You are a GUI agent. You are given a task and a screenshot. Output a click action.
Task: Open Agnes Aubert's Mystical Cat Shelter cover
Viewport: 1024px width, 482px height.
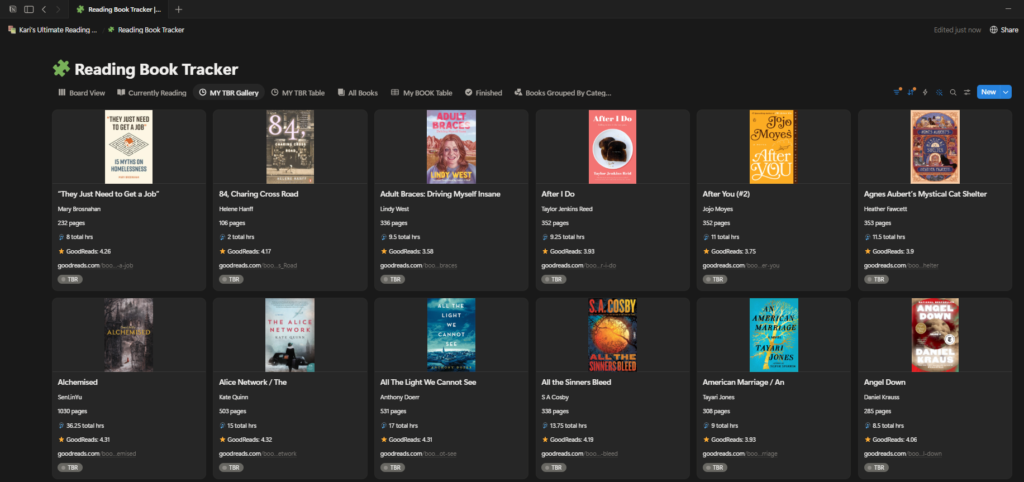[x=935, y=146]
